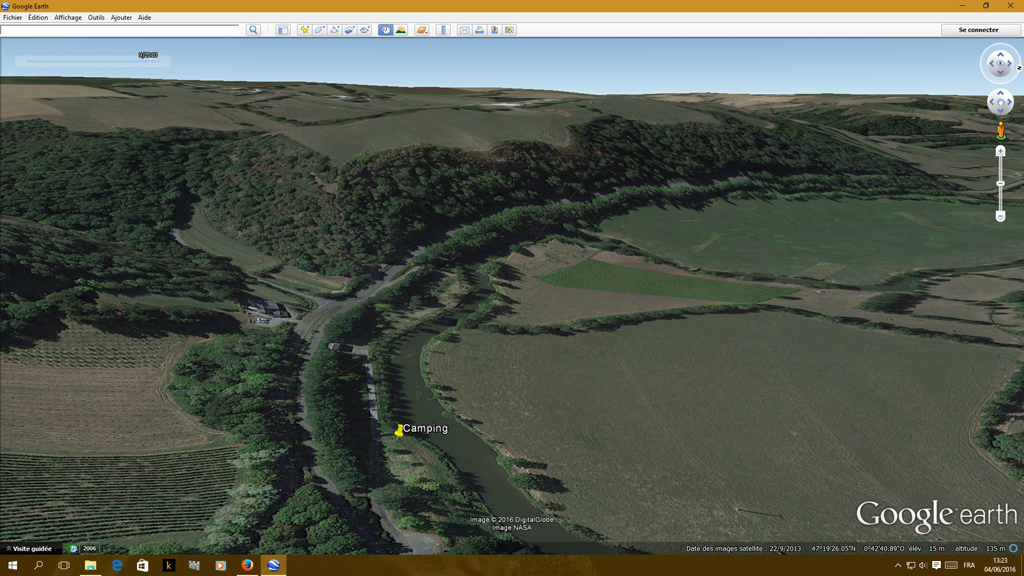Open the planet switcher dropdown
The width and height of the screenshot is (1024, 576).
tap(422, 30)
